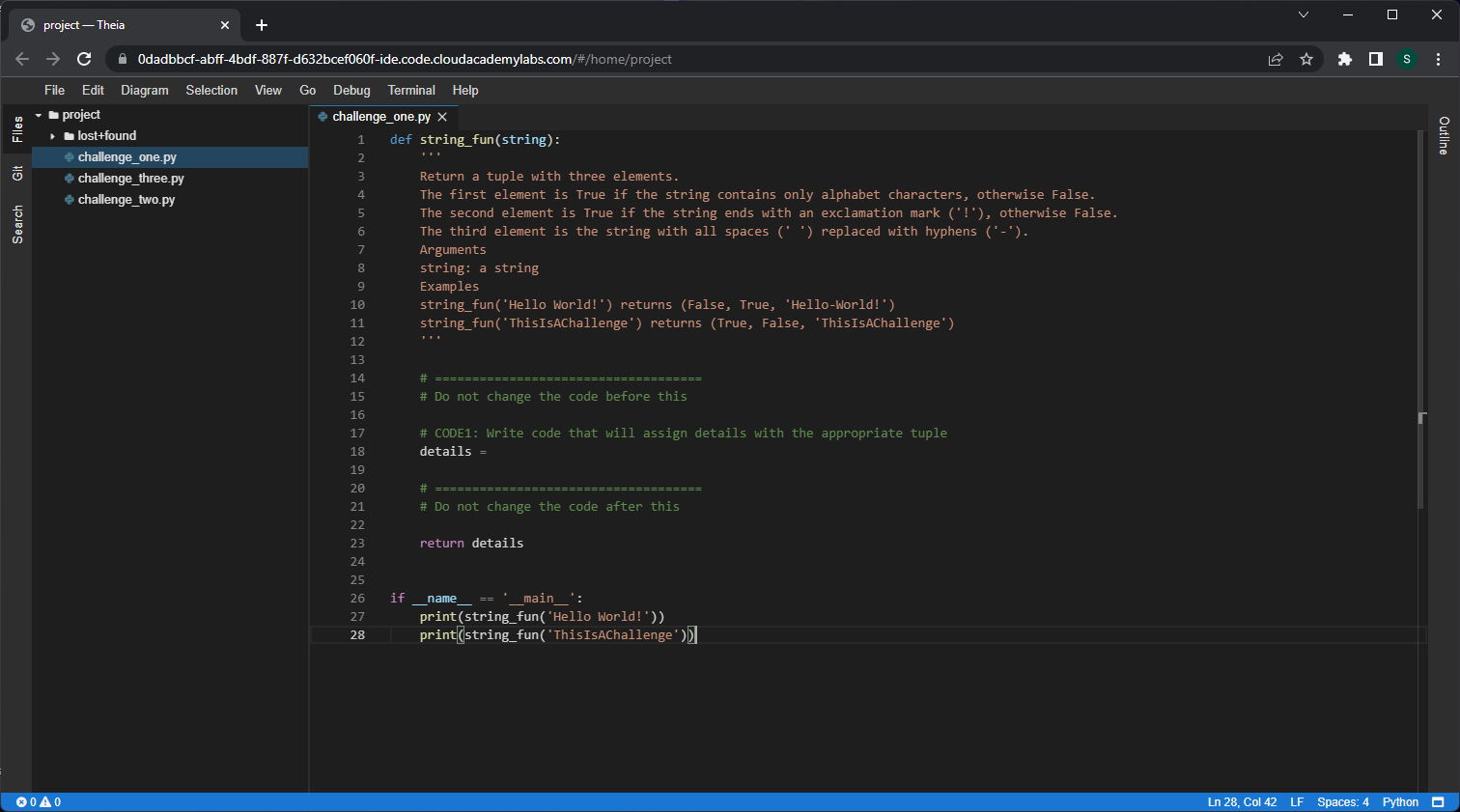Image resolution: width=1460 pixels, height=812 pixels.
Task: Open the Chrome three-dot menu
Action: click(1439, 59)
